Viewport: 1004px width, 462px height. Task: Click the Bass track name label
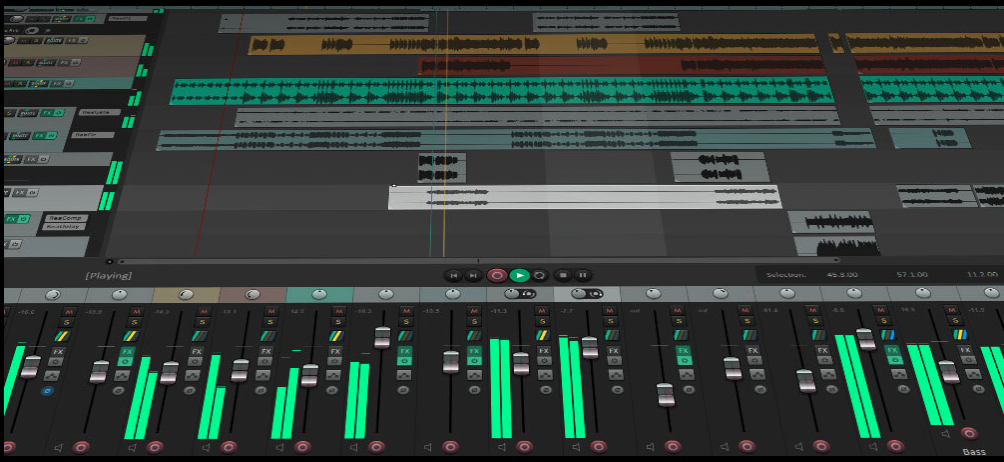tap(974, 452)
